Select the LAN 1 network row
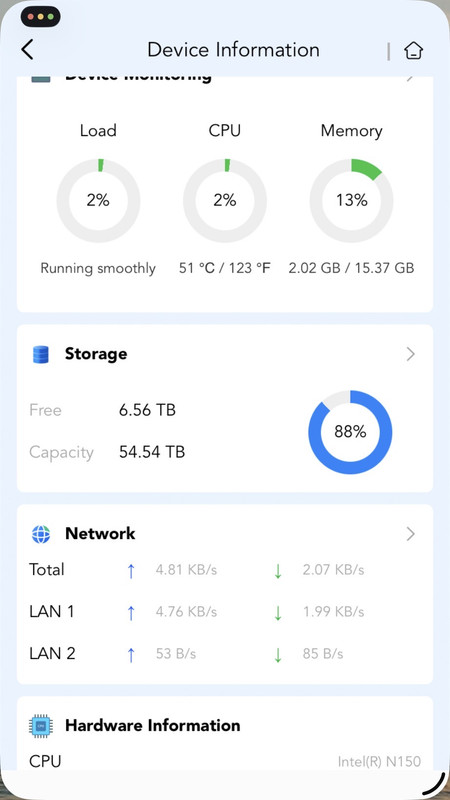The image size is (450, 800). [x=225, y=612]
